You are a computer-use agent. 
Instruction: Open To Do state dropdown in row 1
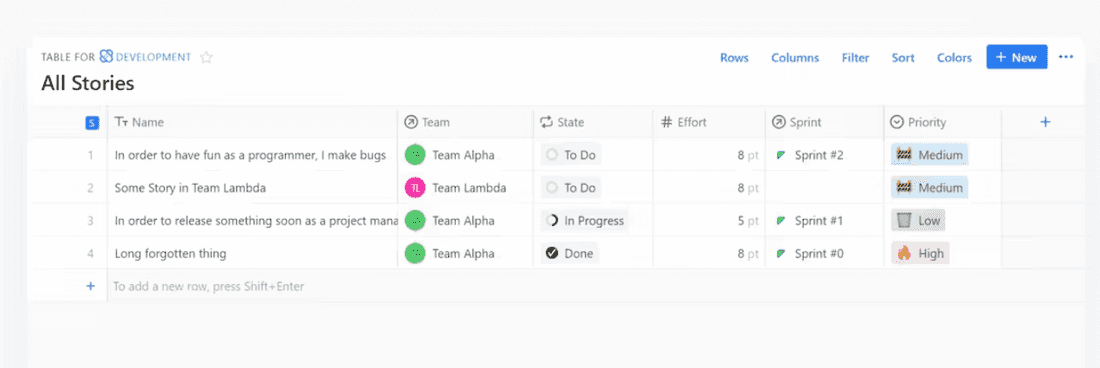[x=571, y=155]
